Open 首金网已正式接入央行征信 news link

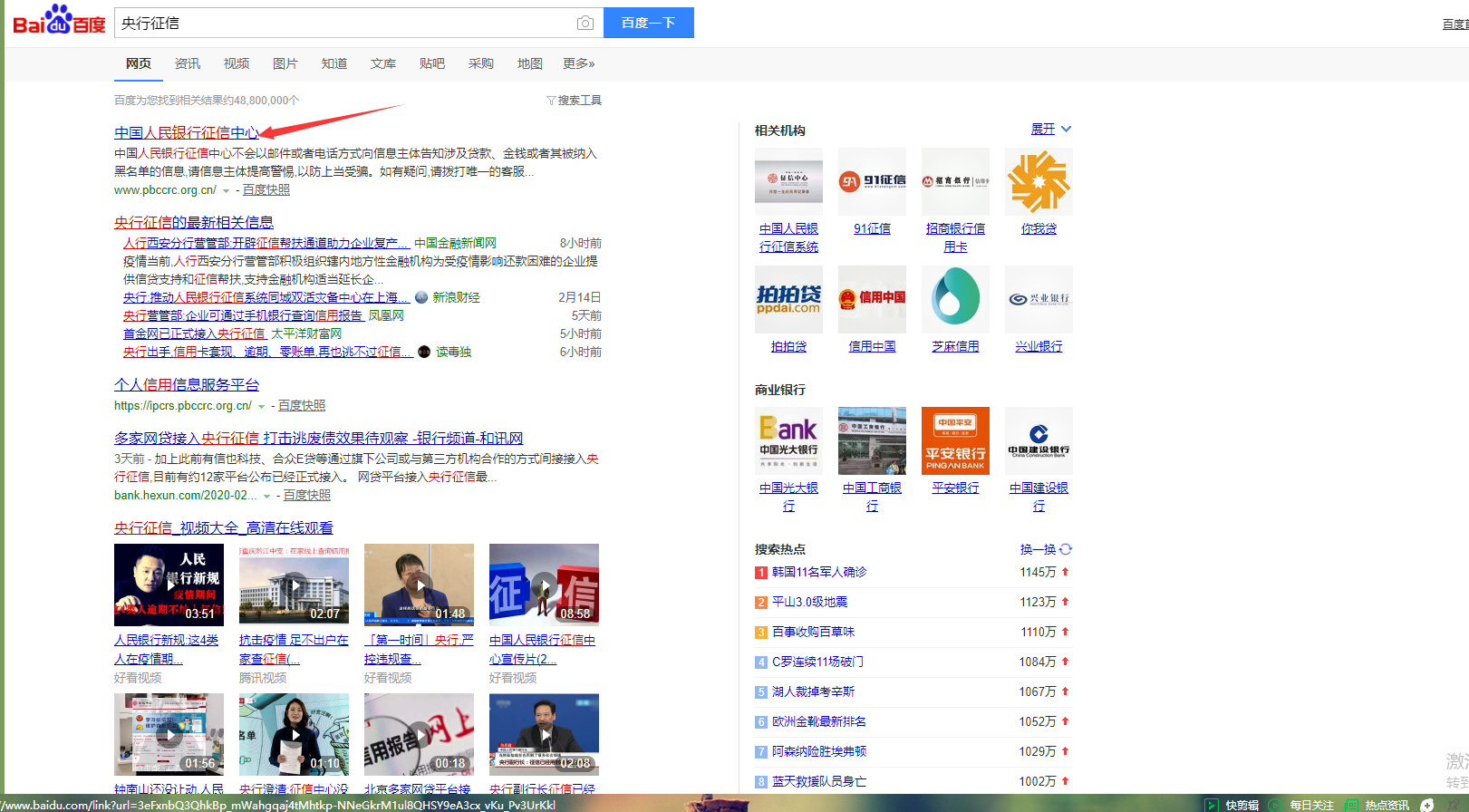[x=195, y=333]
